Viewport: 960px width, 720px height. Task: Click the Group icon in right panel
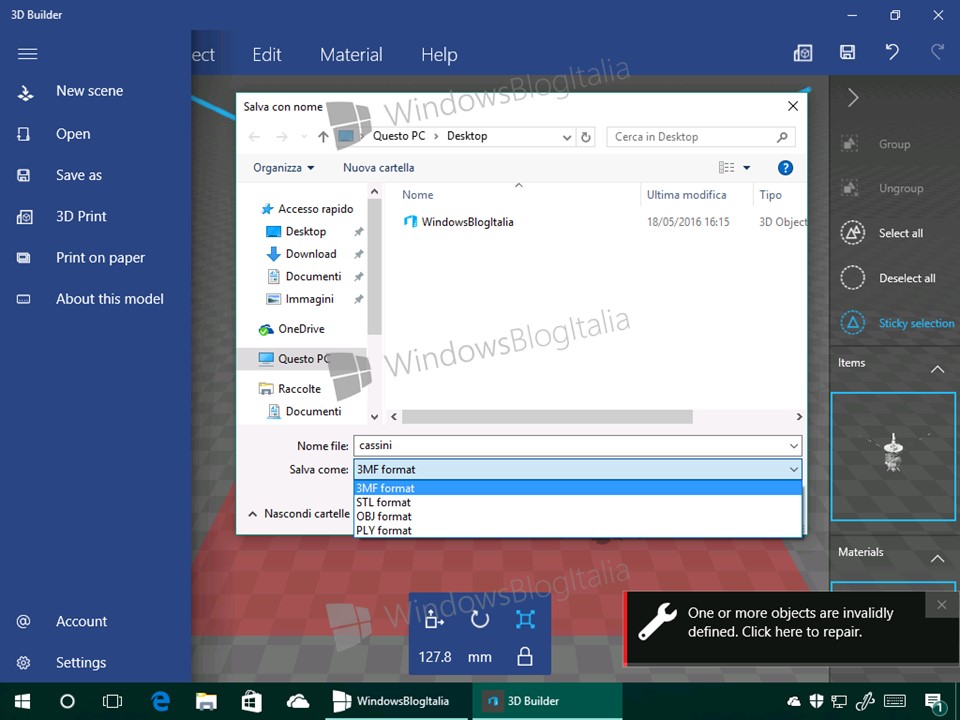[849, 144]
